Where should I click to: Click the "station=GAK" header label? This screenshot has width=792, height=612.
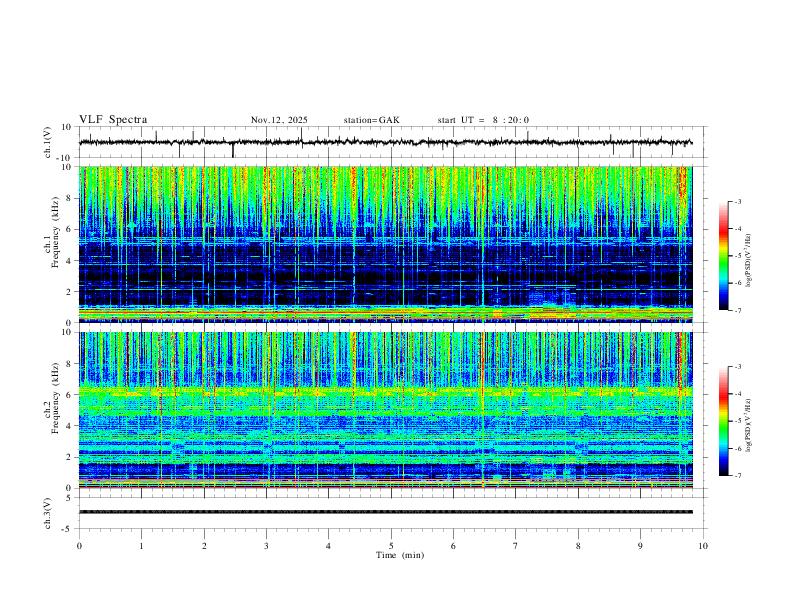(372, 120)
